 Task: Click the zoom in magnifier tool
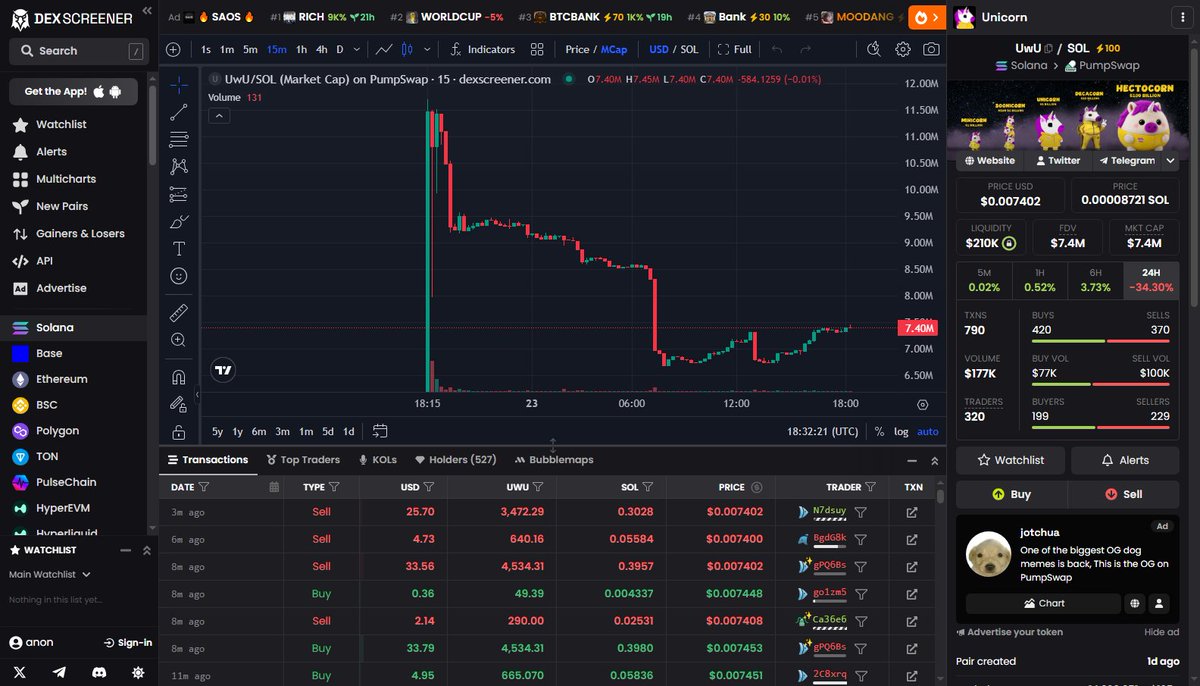pyautogui.click(x=179, y=340)
